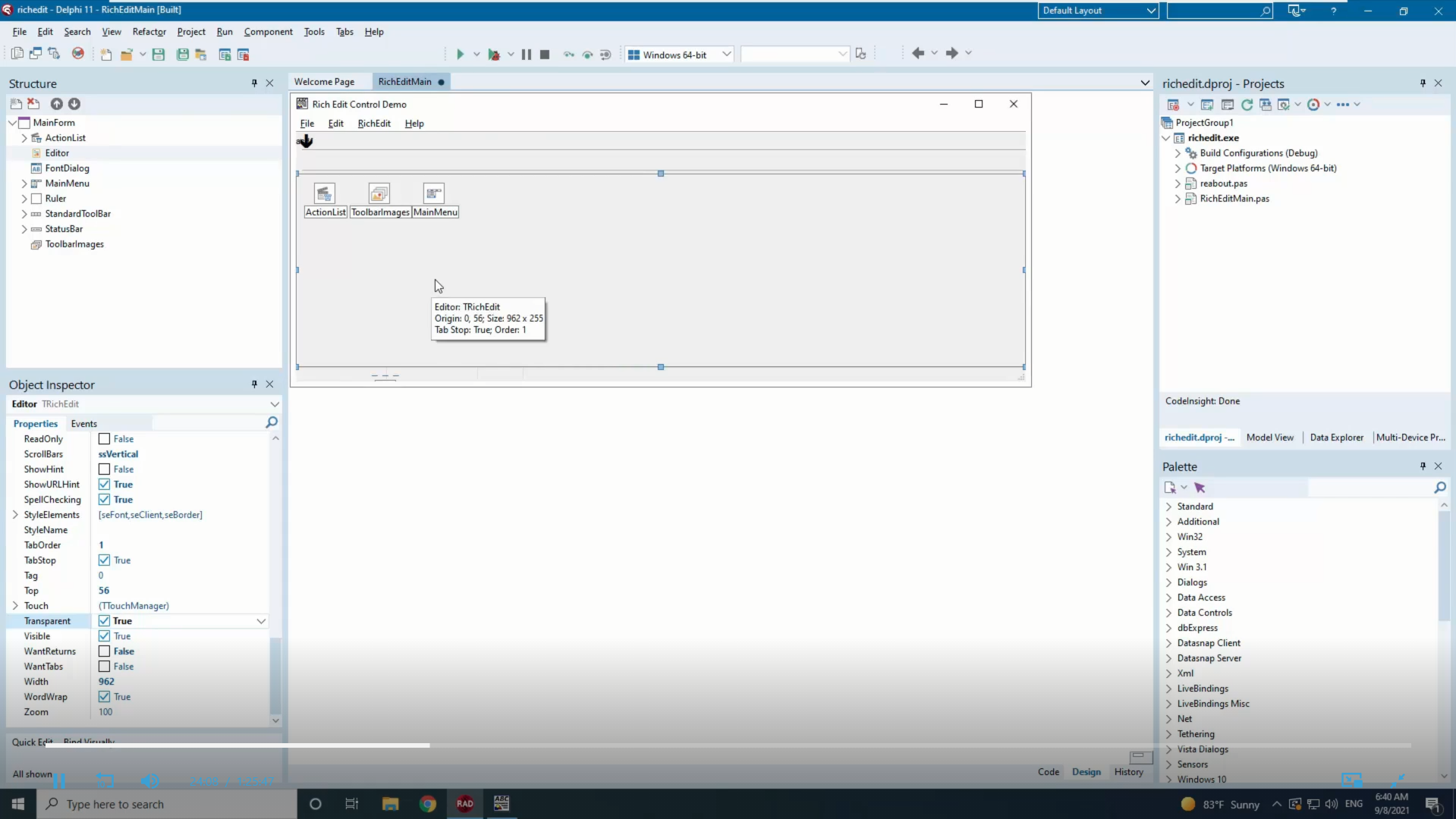Open the RichEdit menu on the form
The width and height of the screenshot is (1456, 819).
374,124
